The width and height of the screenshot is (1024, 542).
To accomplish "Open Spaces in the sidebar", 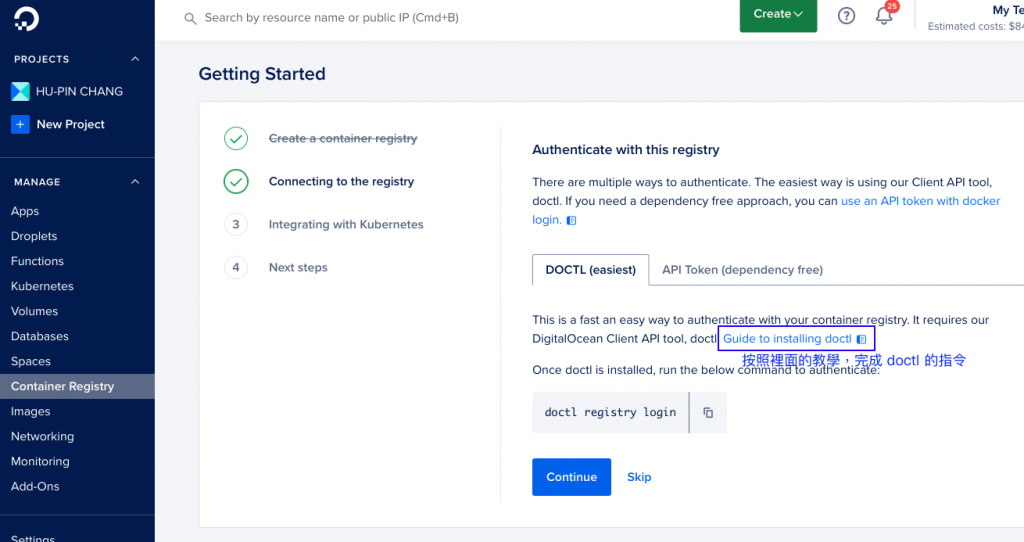I will coord(31,362).
